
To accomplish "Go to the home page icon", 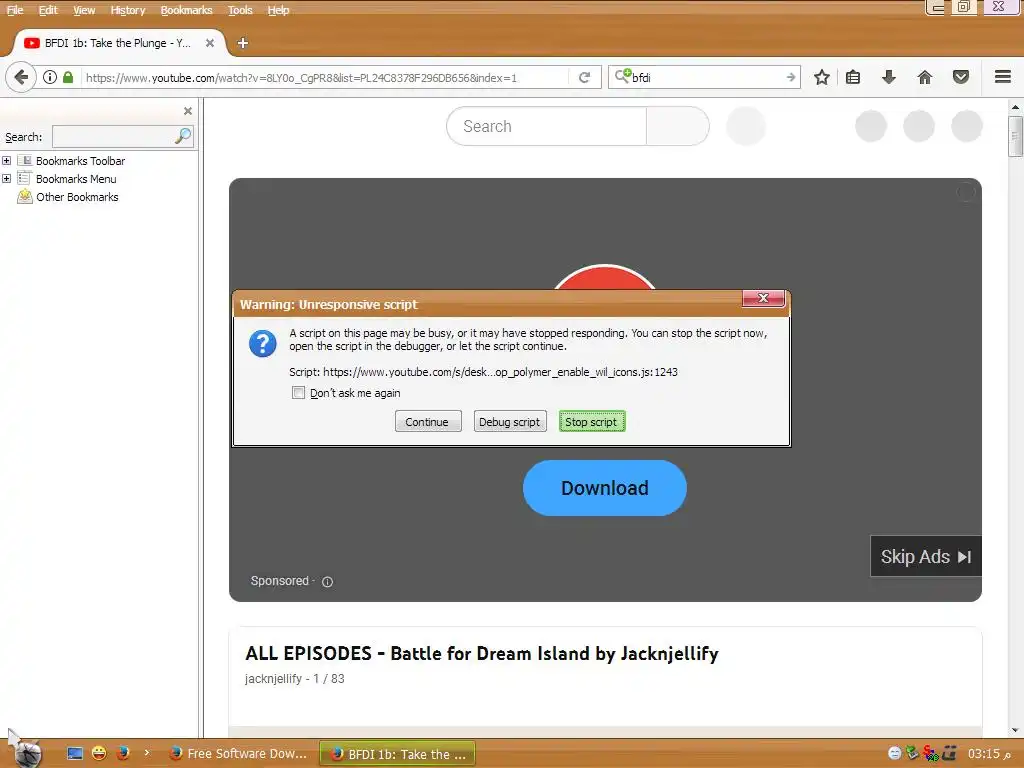I will tap(924, 77).
